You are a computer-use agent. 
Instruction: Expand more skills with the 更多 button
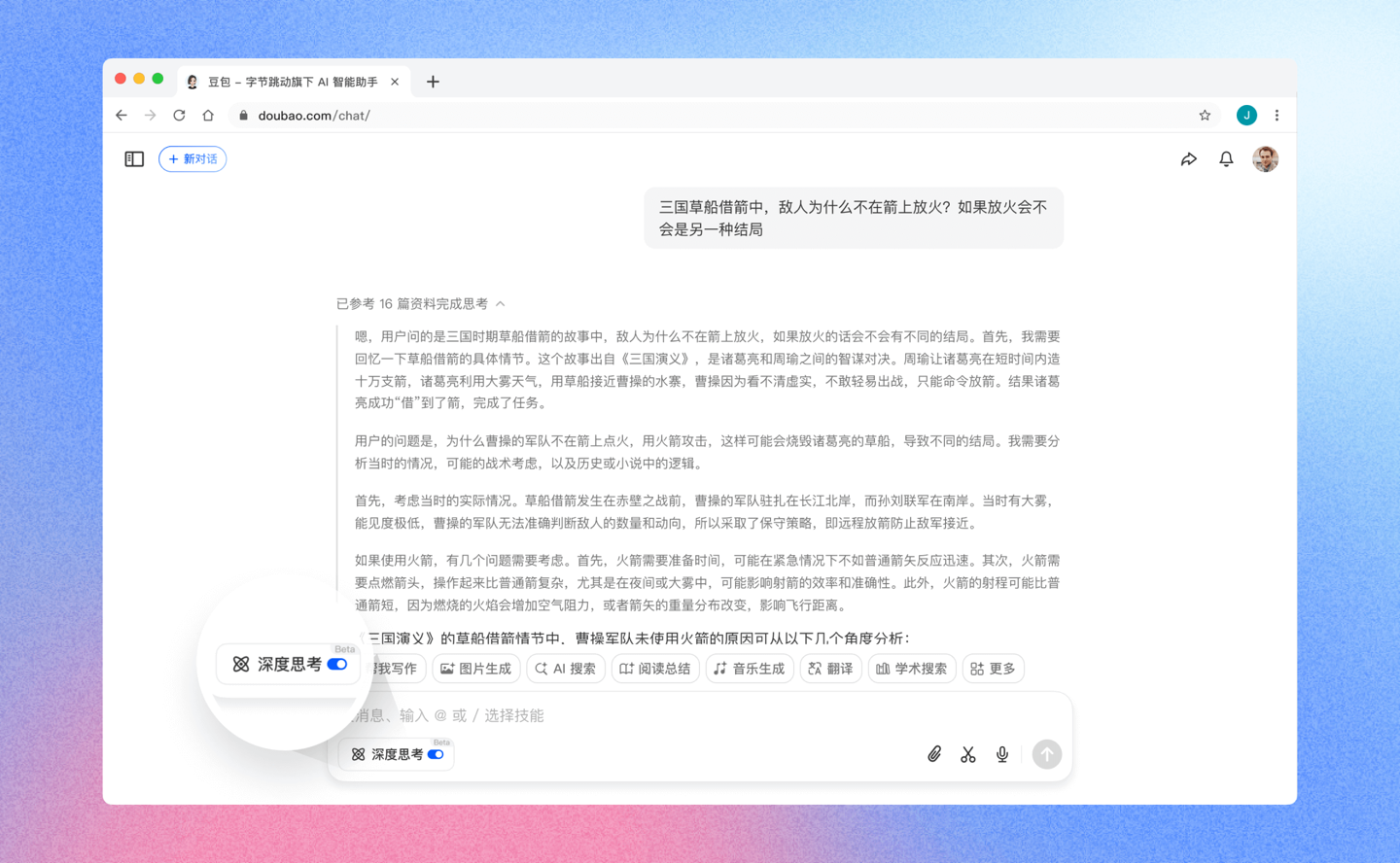click(993, 668)
